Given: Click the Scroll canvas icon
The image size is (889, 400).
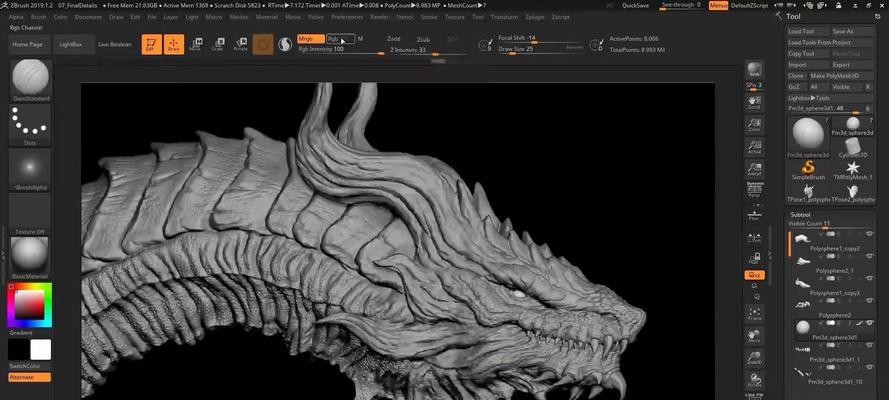Looking at the screenshot, I should pos(754,103).
